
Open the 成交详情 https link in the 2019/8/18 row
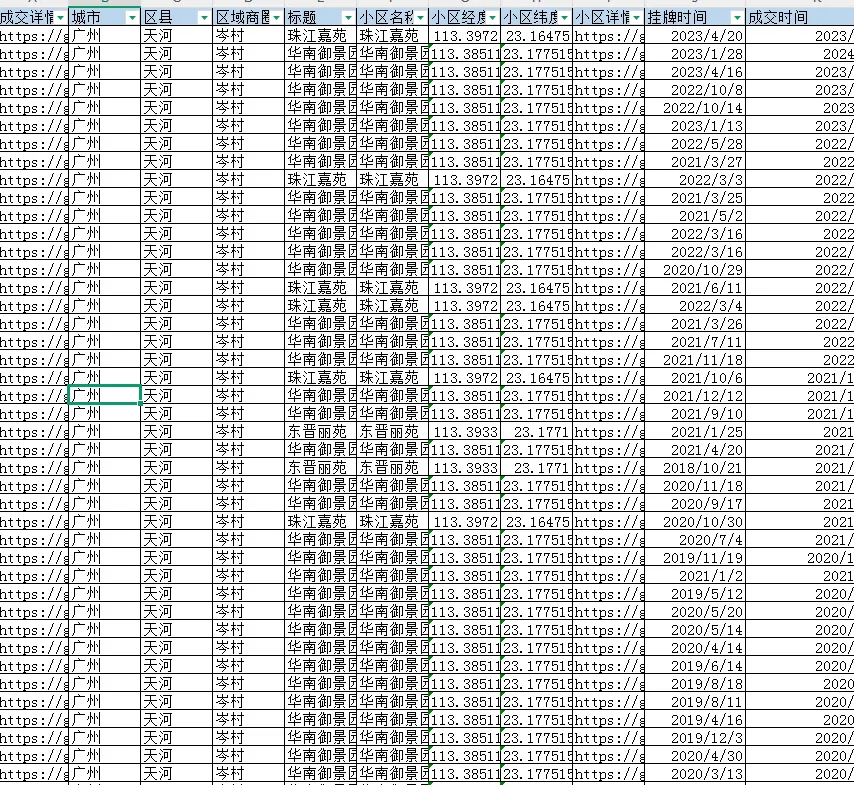point(34,683)
